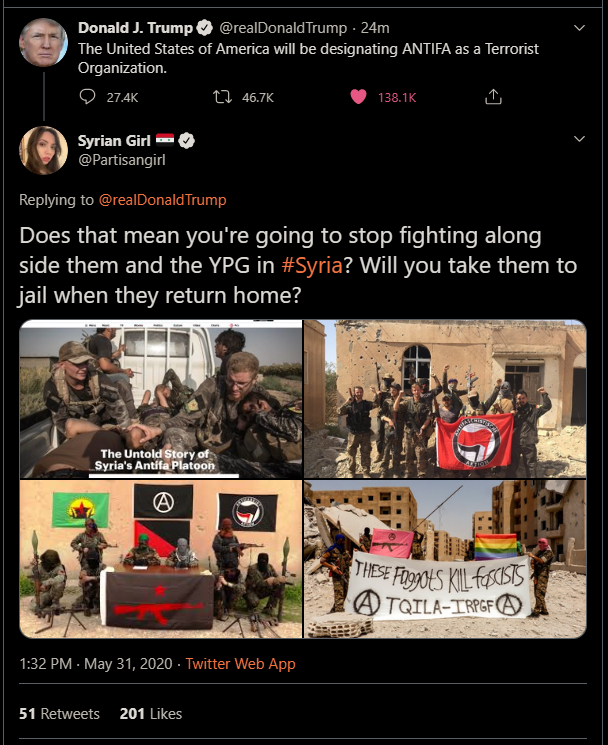Open the photo with red Antifa flag

point(445,399)
